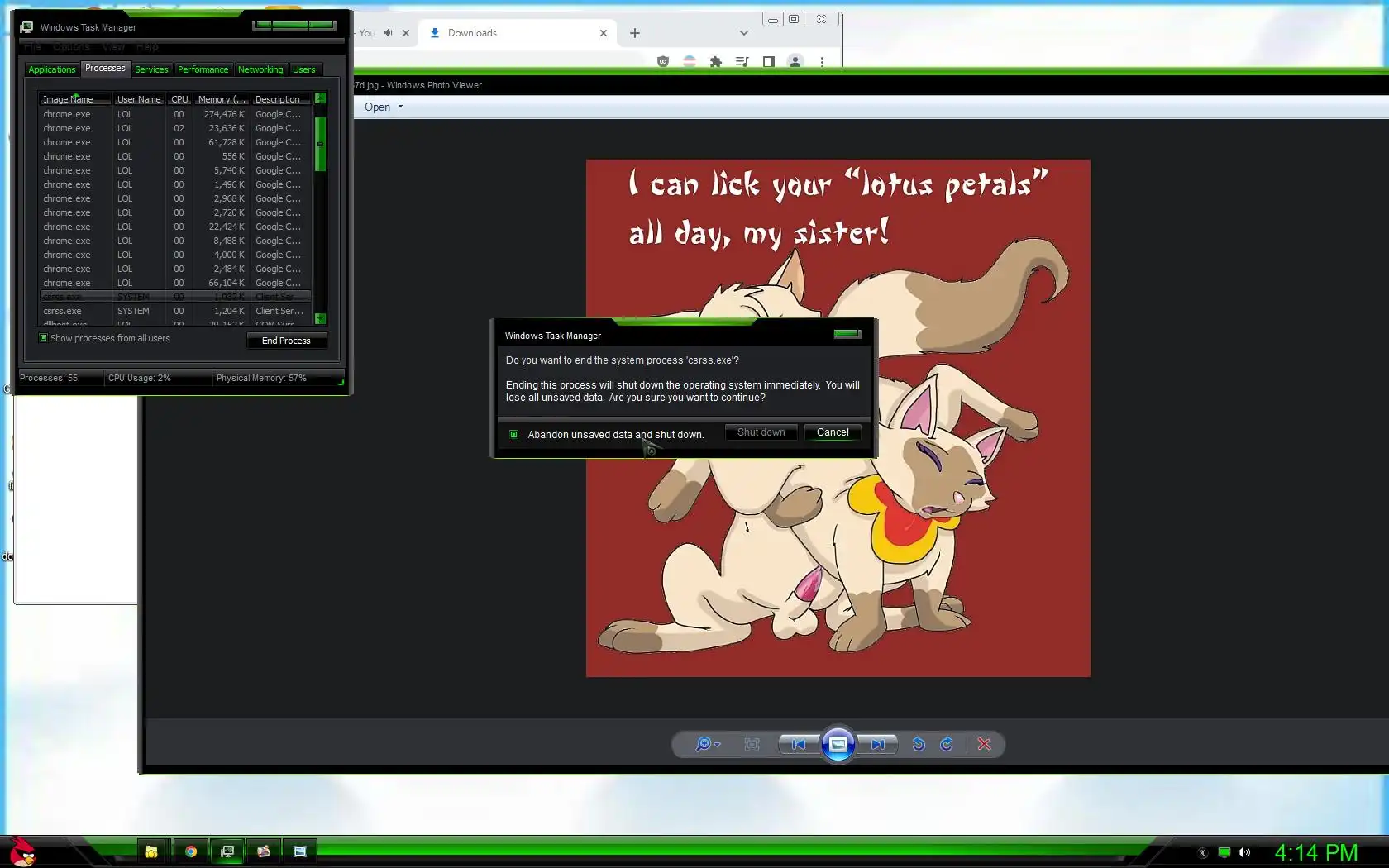Open the uBlock shield extension icon

coord(663,61)
